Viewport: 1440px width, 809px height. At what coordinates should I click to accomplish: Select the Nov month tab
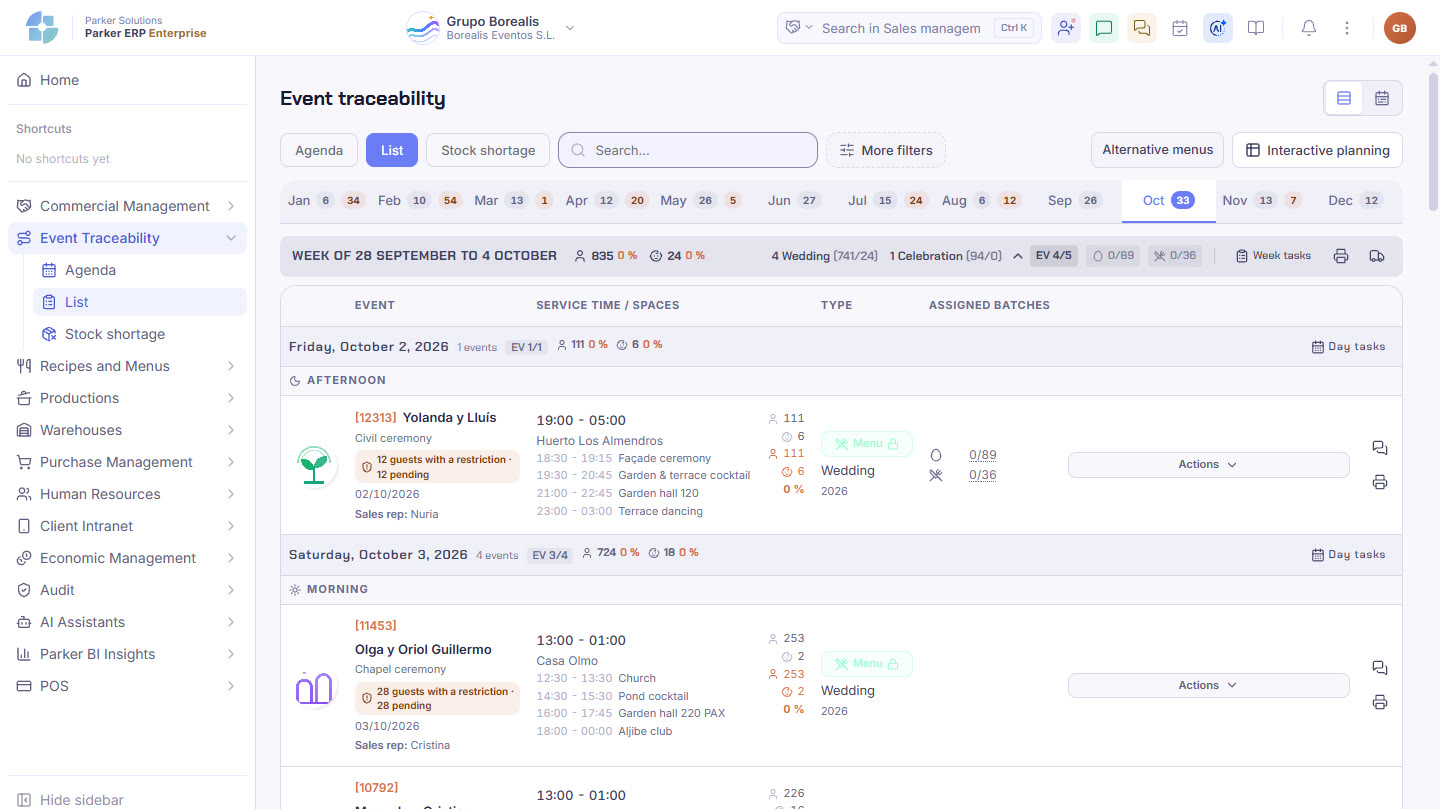click(x=1262, y=201)
